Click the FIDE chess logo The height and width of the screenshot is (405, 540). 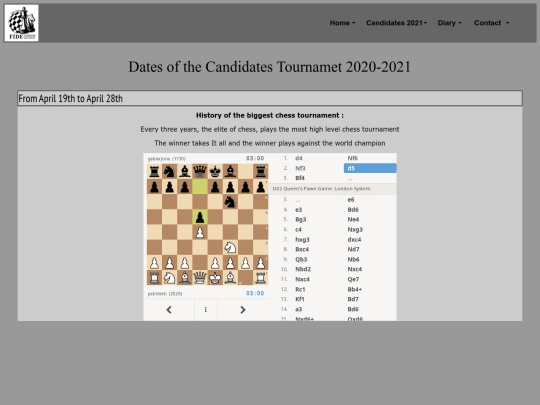coord(21,23)
